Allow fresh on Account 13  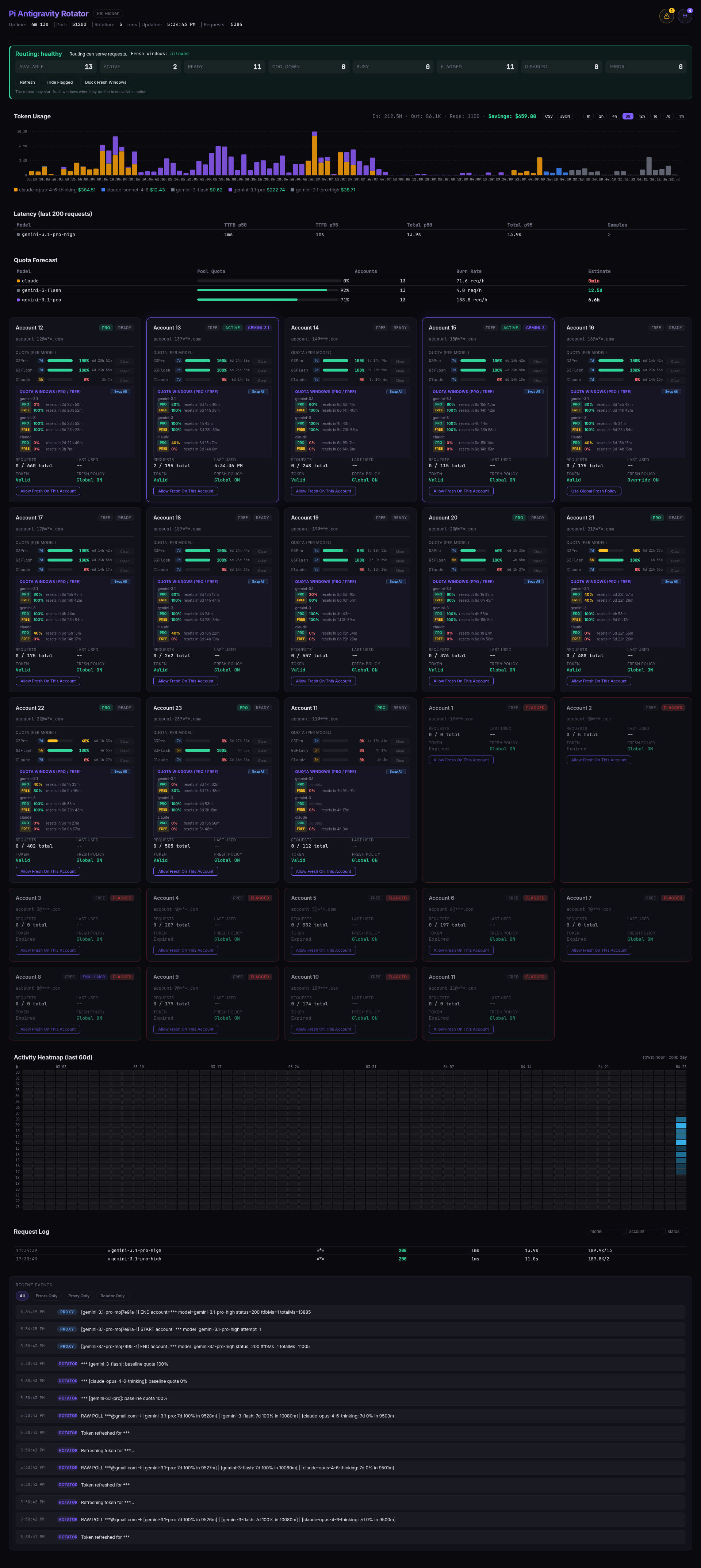pos(185,491)
